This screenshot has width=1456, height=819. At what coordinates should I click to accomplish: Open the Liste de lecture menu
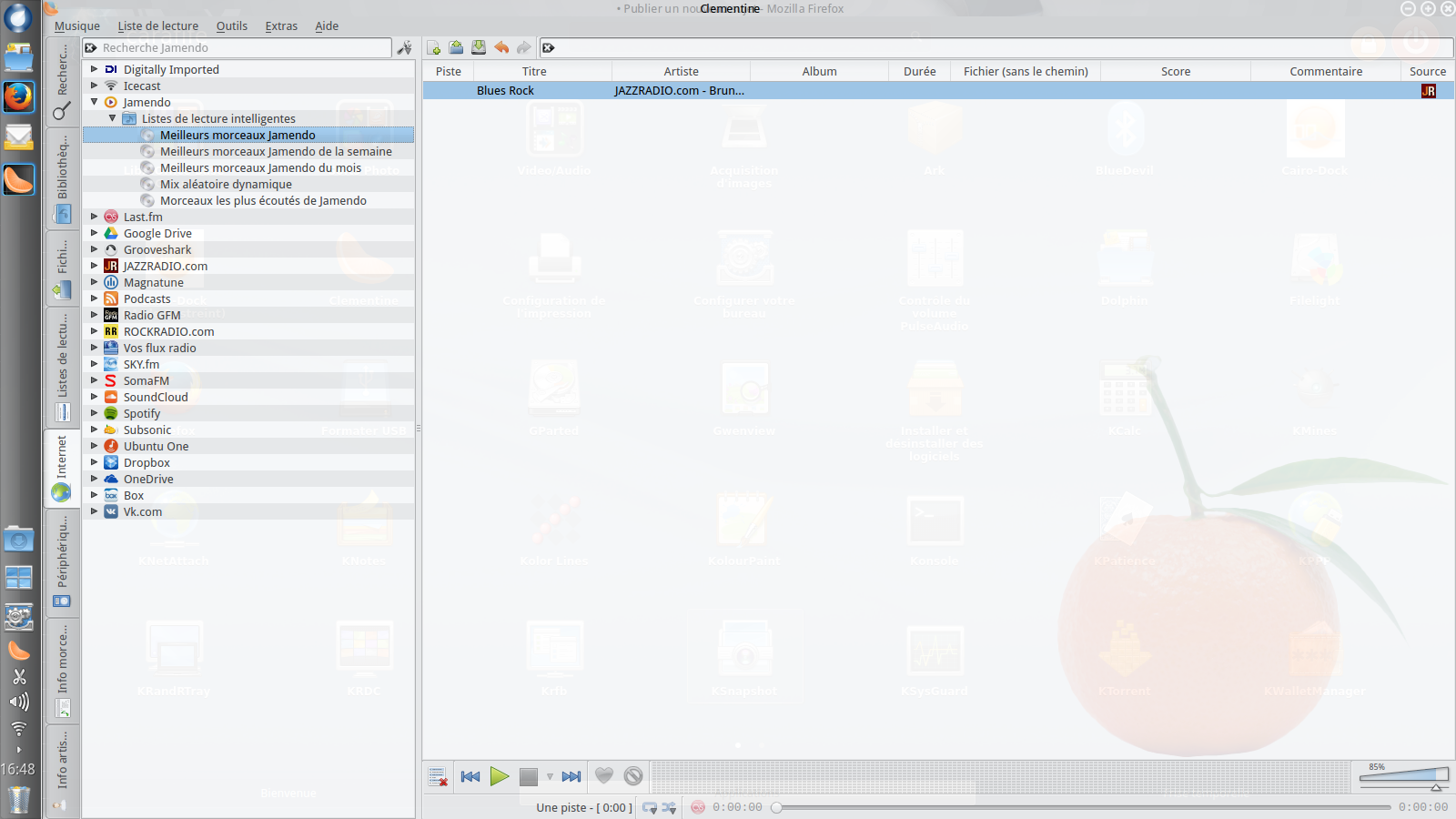[x=158, y=26]
